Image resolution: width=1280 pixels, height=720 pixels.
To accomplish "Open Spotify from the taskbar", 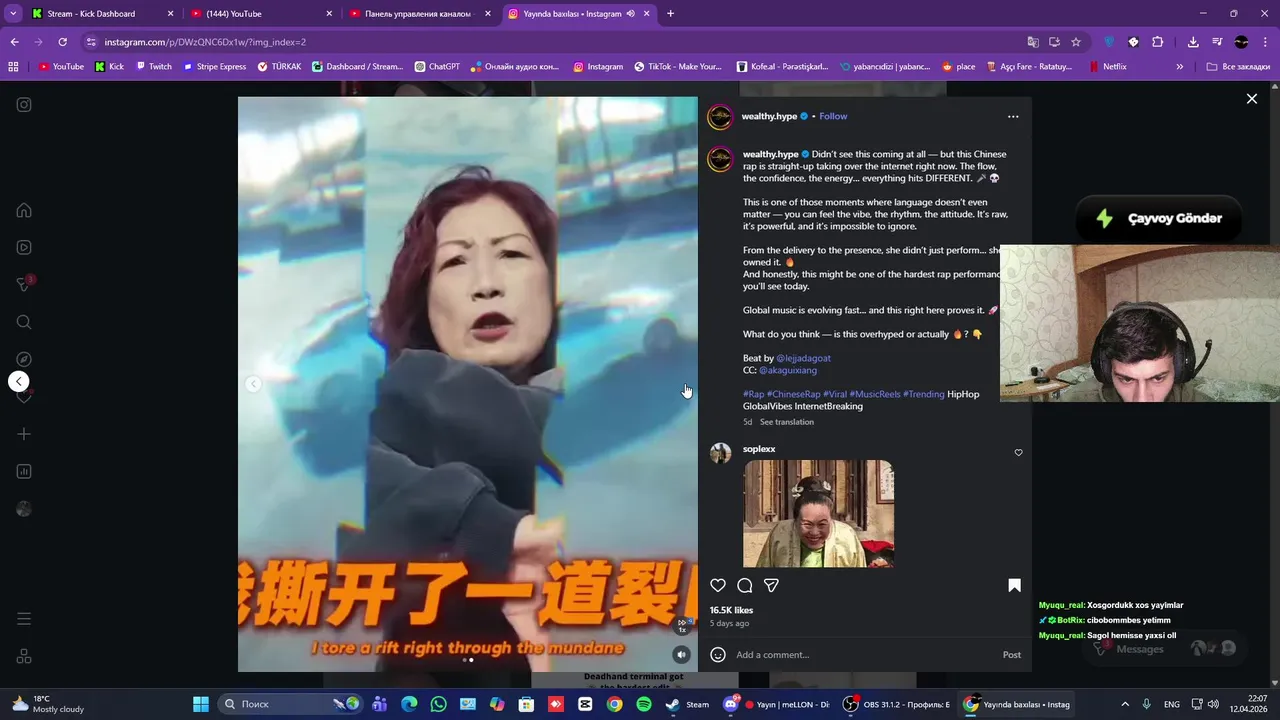I will coord(644,704).
